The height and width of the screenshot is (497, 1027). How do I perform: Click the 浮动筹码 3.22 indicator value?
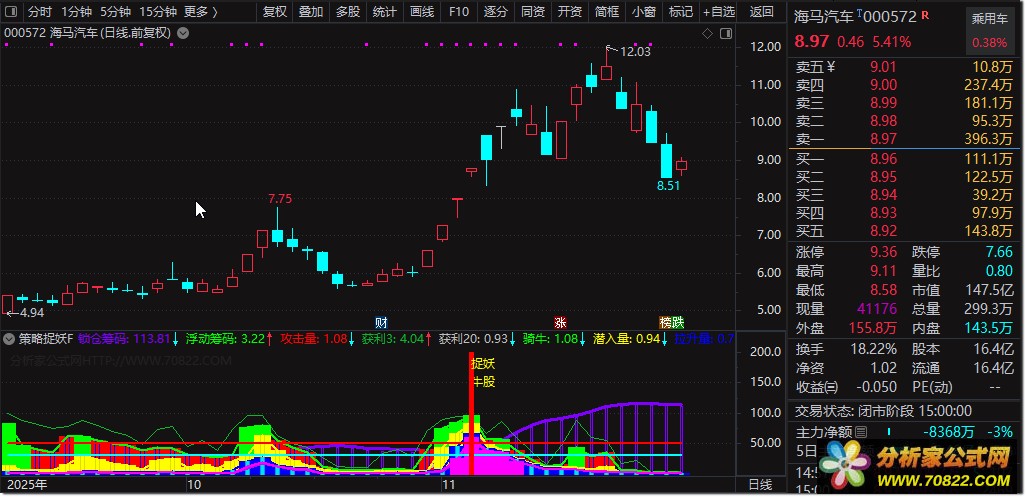[x=225, y=339]
